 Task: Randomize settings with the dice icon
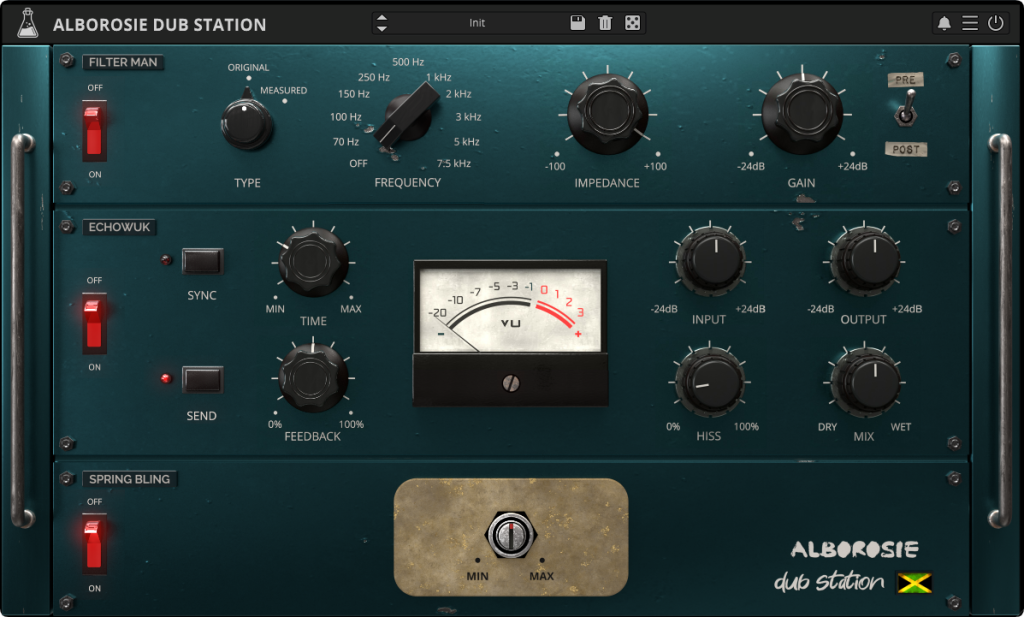632,23
